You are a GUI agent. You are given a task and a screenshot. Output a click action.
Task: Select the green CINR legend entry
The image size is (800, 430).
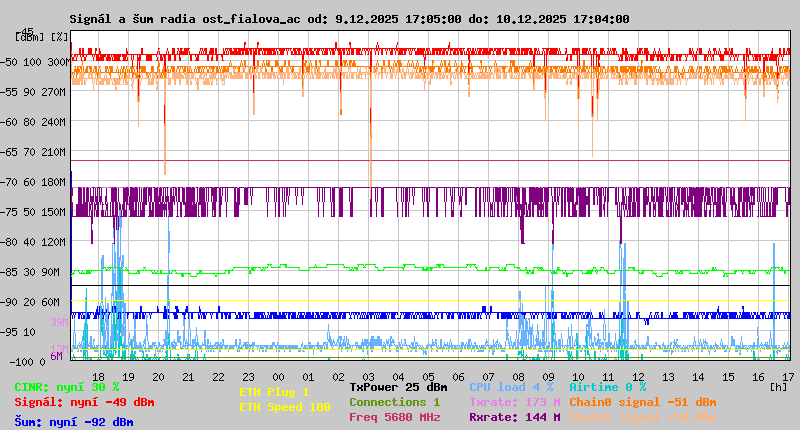pos(67,387)
